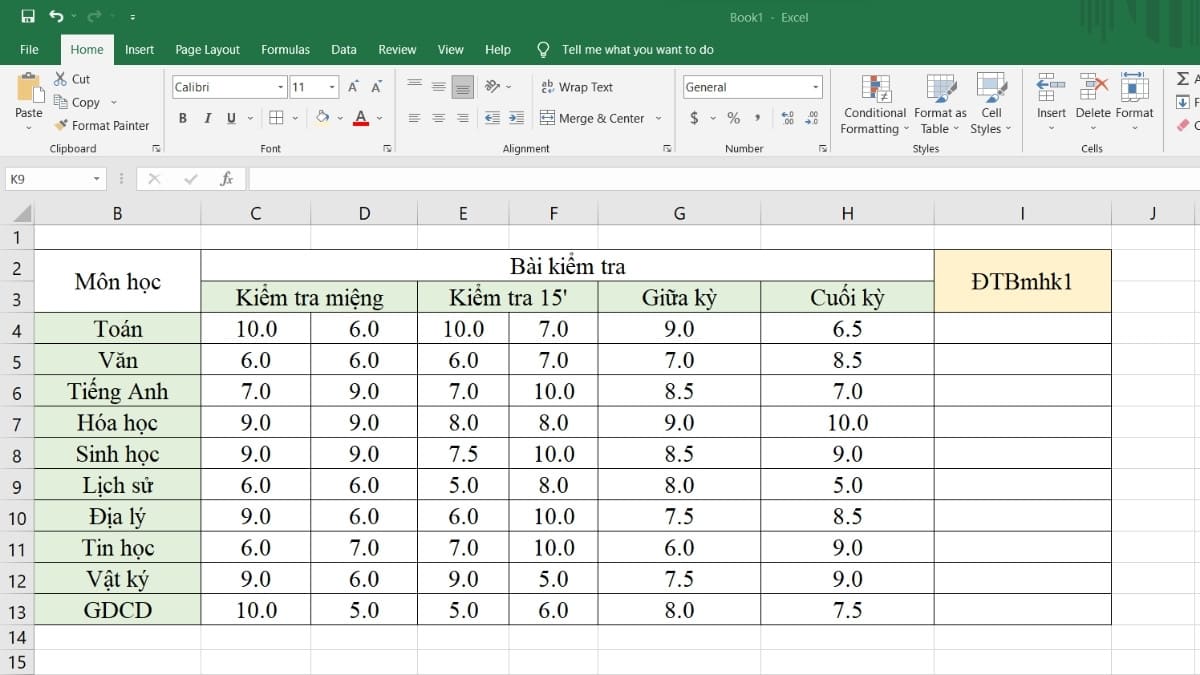Screen dimensions: 1200x675
Task: Enable center text alignment
Action: click(x=437, y=117)
